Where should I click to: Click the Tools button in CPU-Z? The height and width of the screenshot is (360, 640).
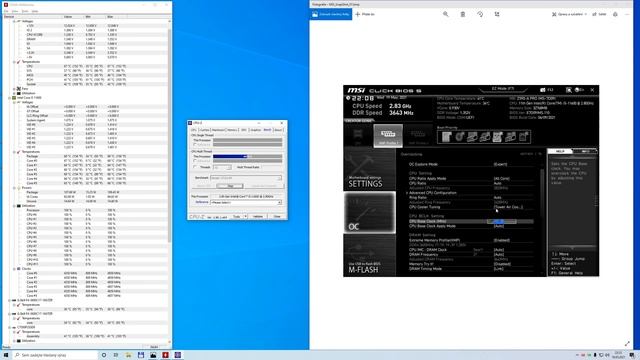coord(236,216)
